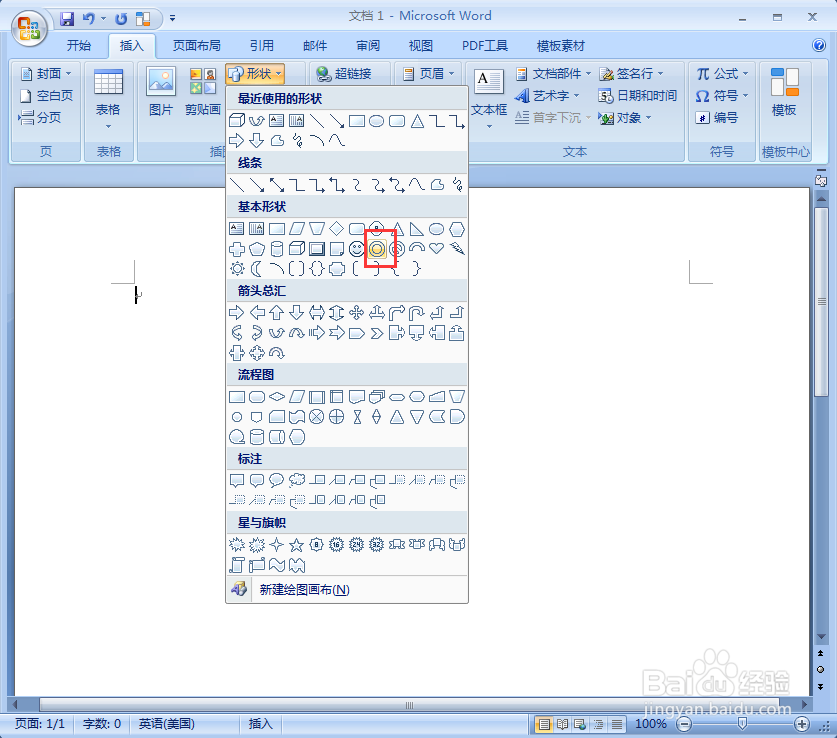837x738 pixels.
Task: Open the 页面布局 Page Layout tab
Action: (x=197, y=46)
